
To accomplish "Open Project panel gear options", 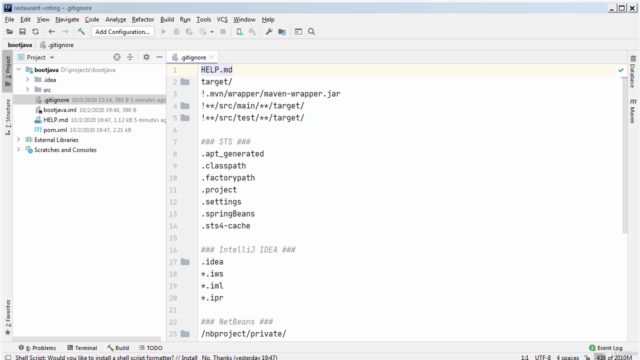I will tap(146, 57).
